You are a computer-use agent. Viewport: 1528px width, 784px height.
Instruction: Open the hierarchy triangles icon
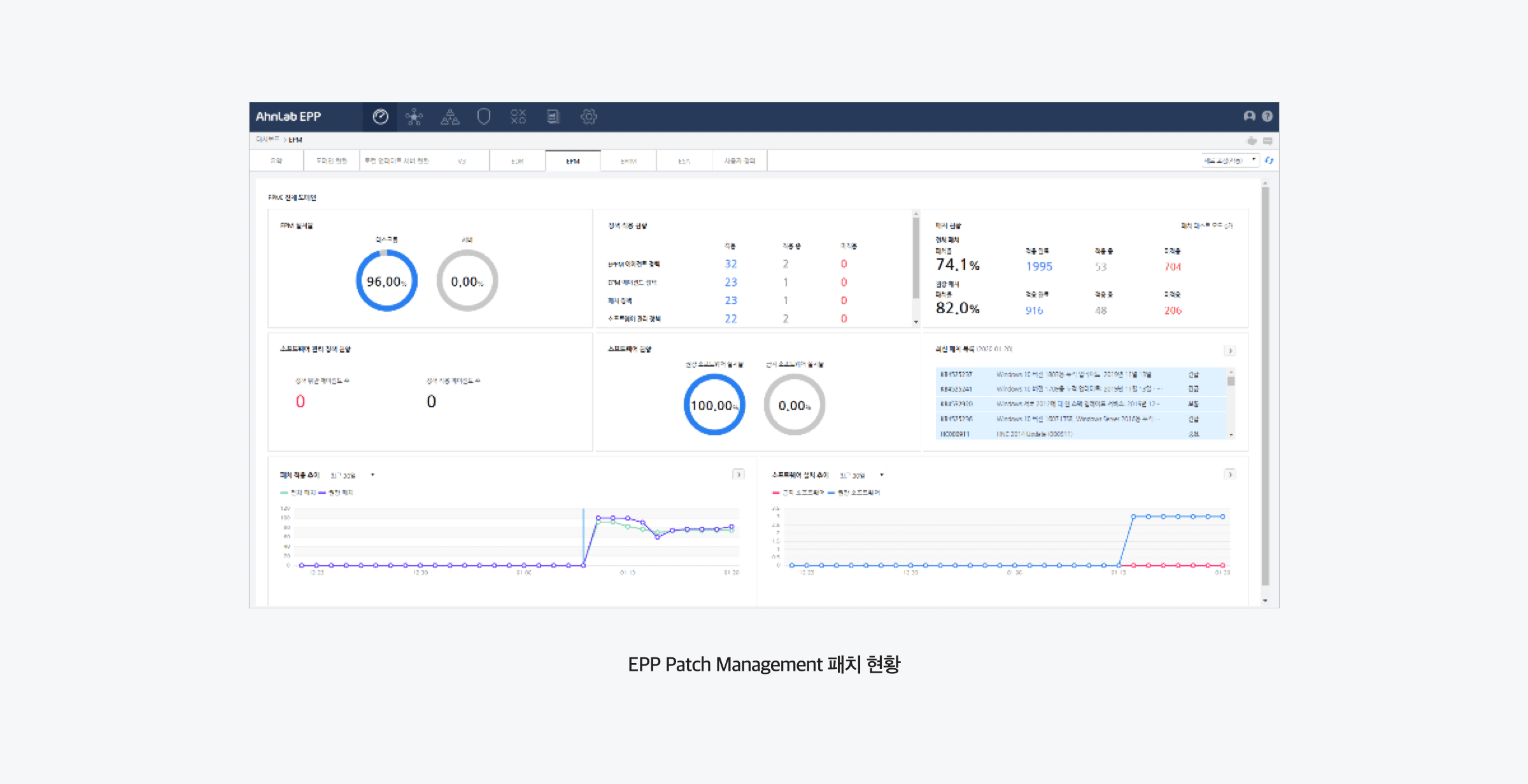[449, 116]
